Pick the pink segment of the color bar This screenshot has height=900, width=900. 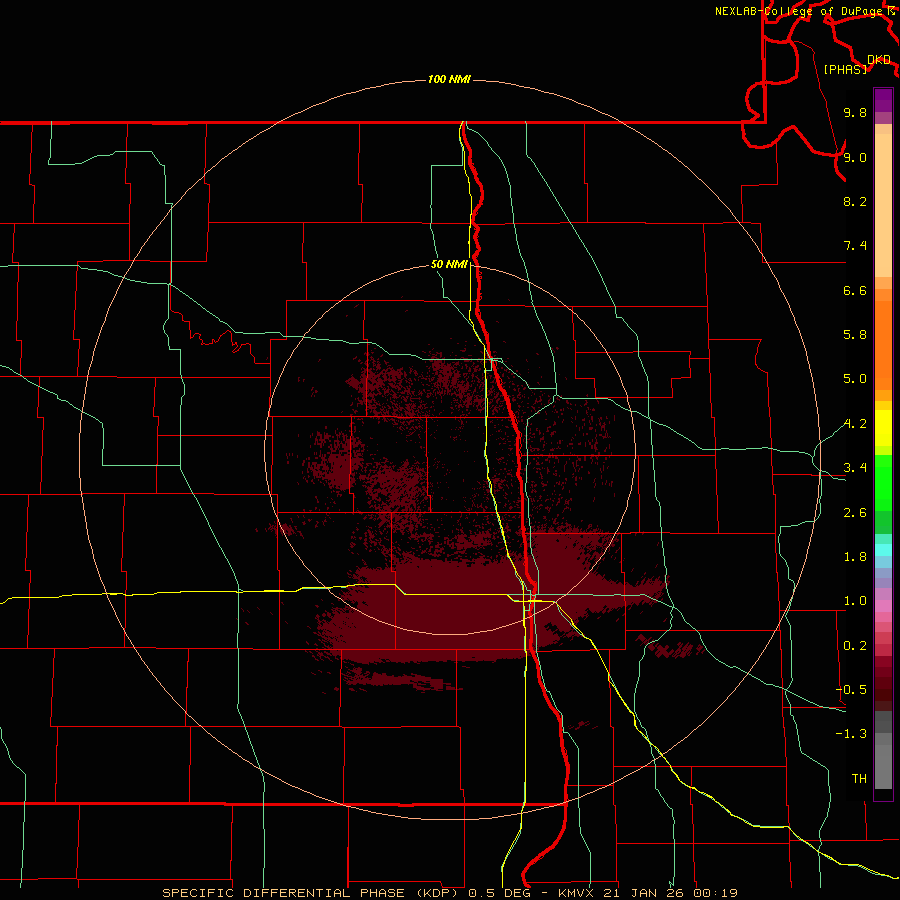(x=883, y=606)
